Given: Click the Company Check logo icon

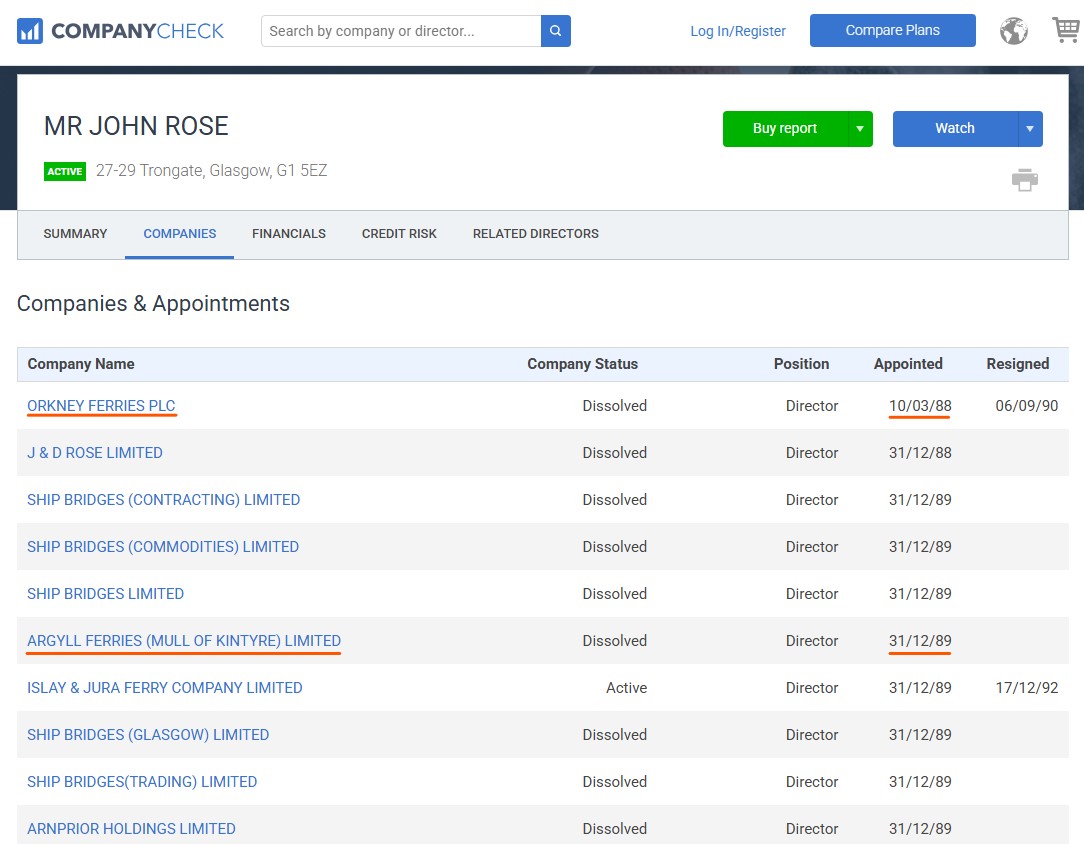Looking at the screenshot, I should pyautogui.click(x=30, y=31).
